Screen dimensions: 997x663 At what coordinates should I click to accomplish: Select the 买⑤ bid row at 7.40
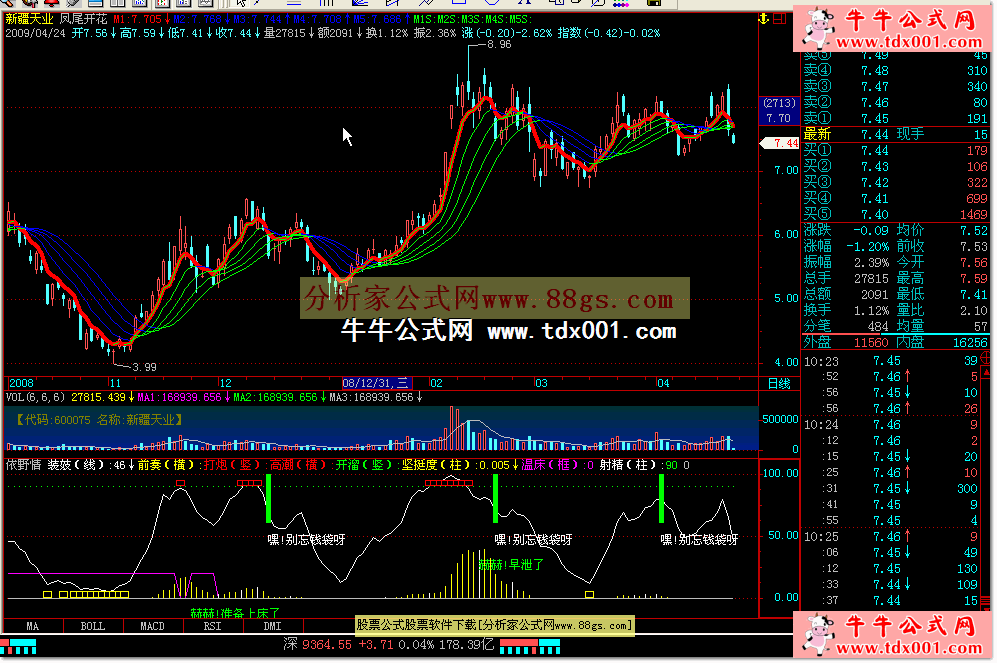pos(895,214)
